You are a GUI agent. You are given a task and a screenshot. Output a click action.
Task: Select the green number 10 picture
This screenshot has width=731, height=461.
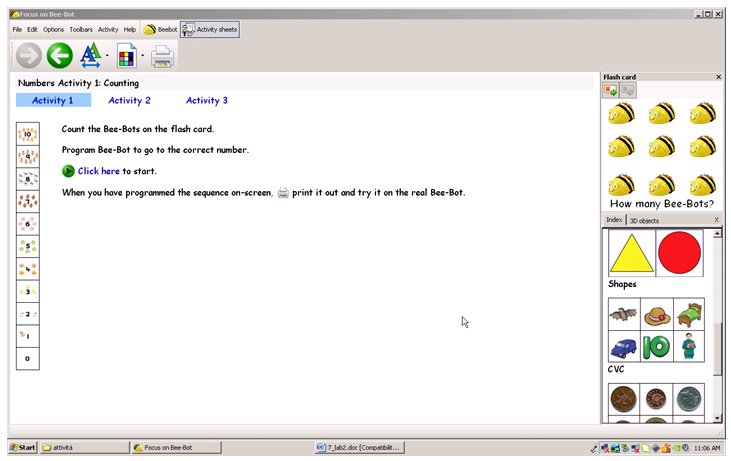point(656,347)
